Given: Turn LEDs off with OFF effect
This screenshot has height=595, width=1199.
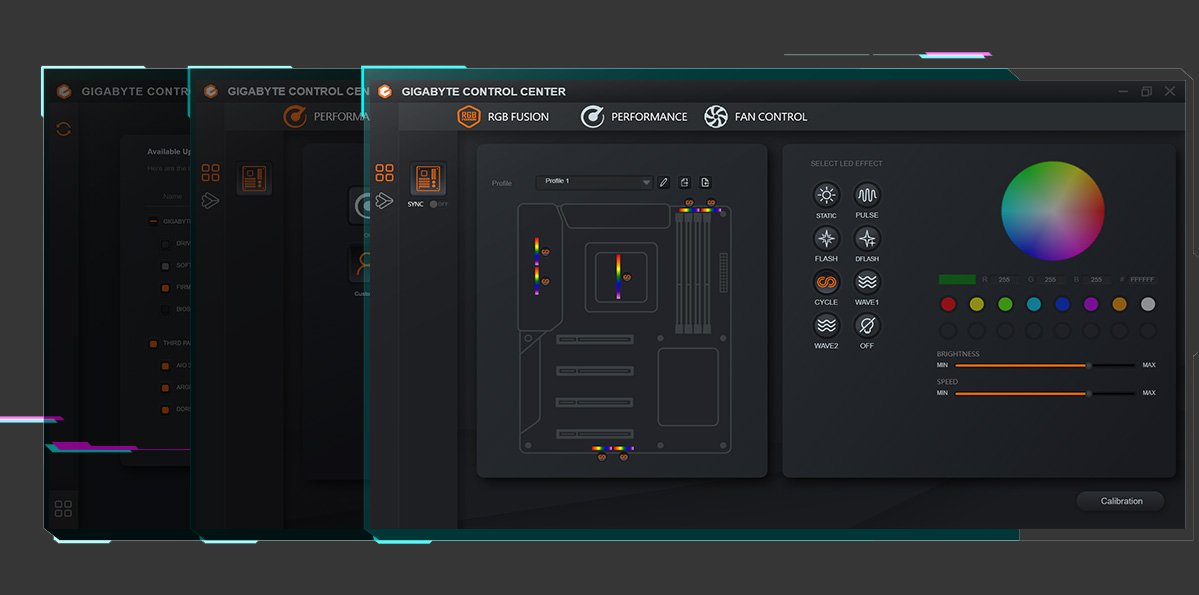Looking at the screenshot, I should pos(867,326).
